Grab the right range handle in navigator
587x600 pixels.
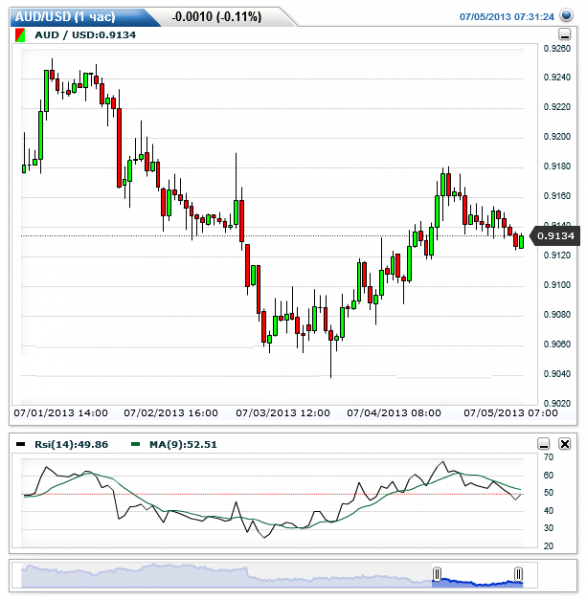[x=519, y=574]
